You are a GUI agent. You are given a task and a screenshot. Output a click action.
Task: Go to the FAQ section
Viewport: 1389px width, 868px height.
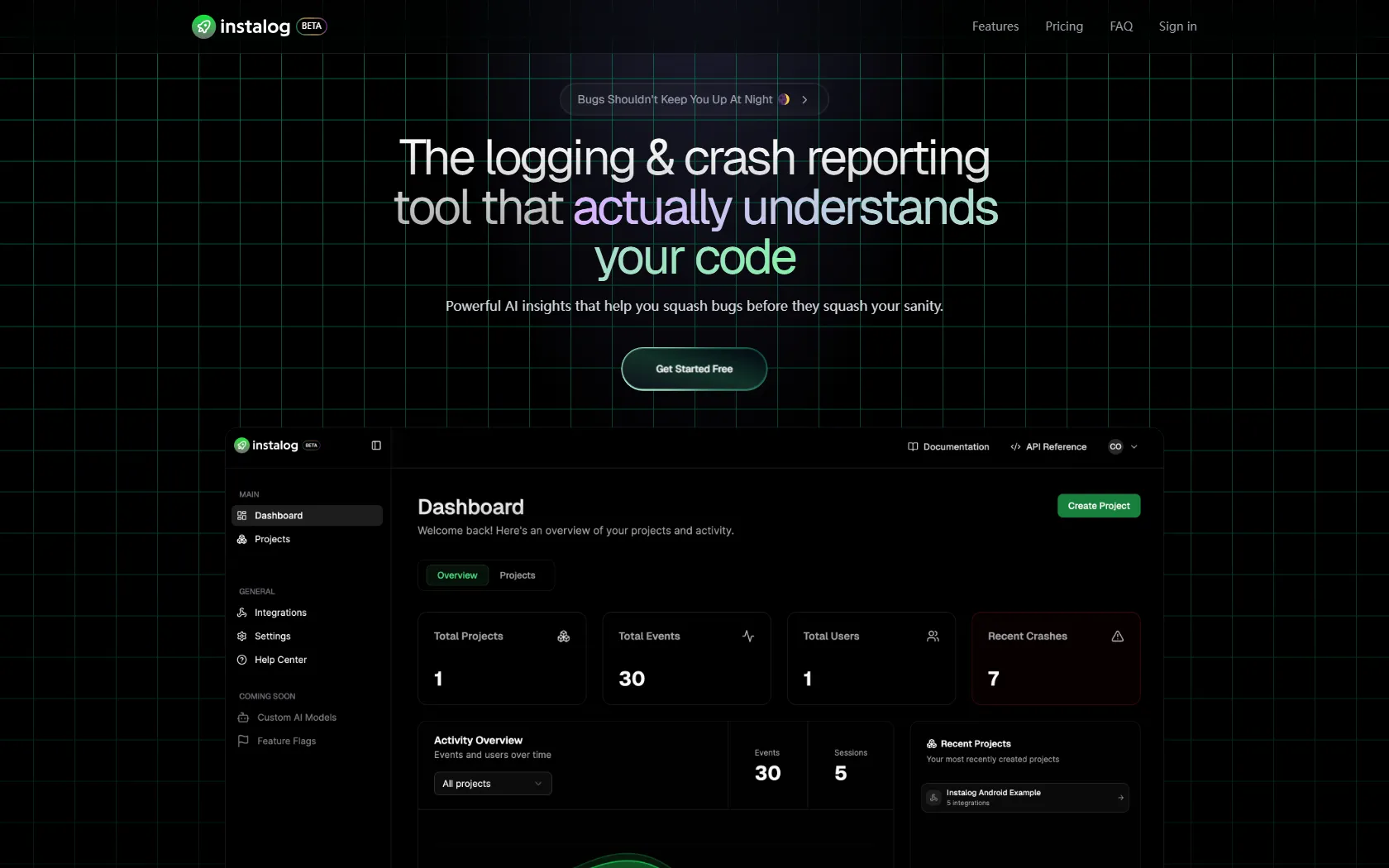1121,26
